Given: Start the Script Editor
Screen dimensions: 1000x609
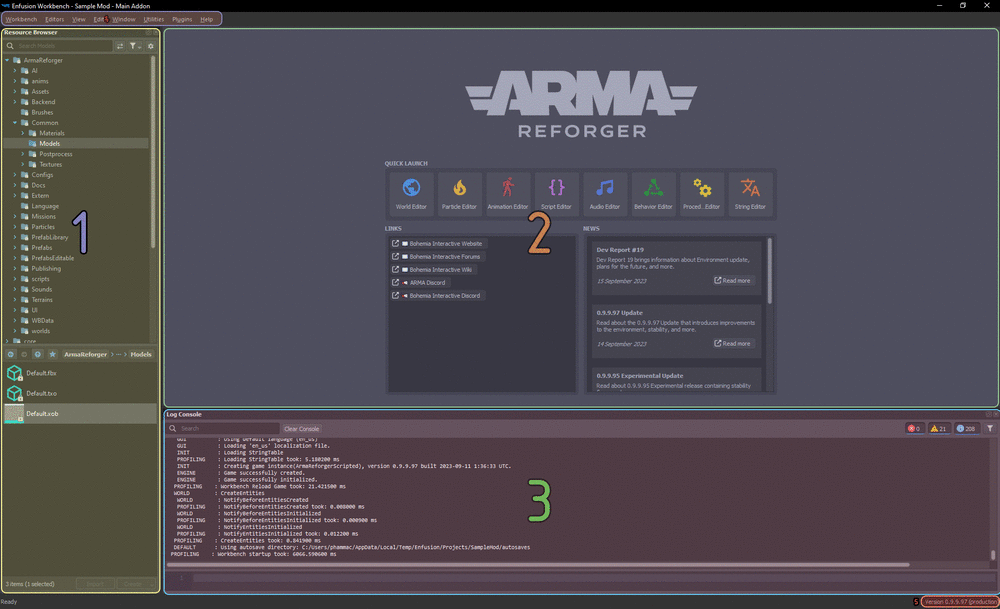Looking at the screenshot, I should point(556,193).
